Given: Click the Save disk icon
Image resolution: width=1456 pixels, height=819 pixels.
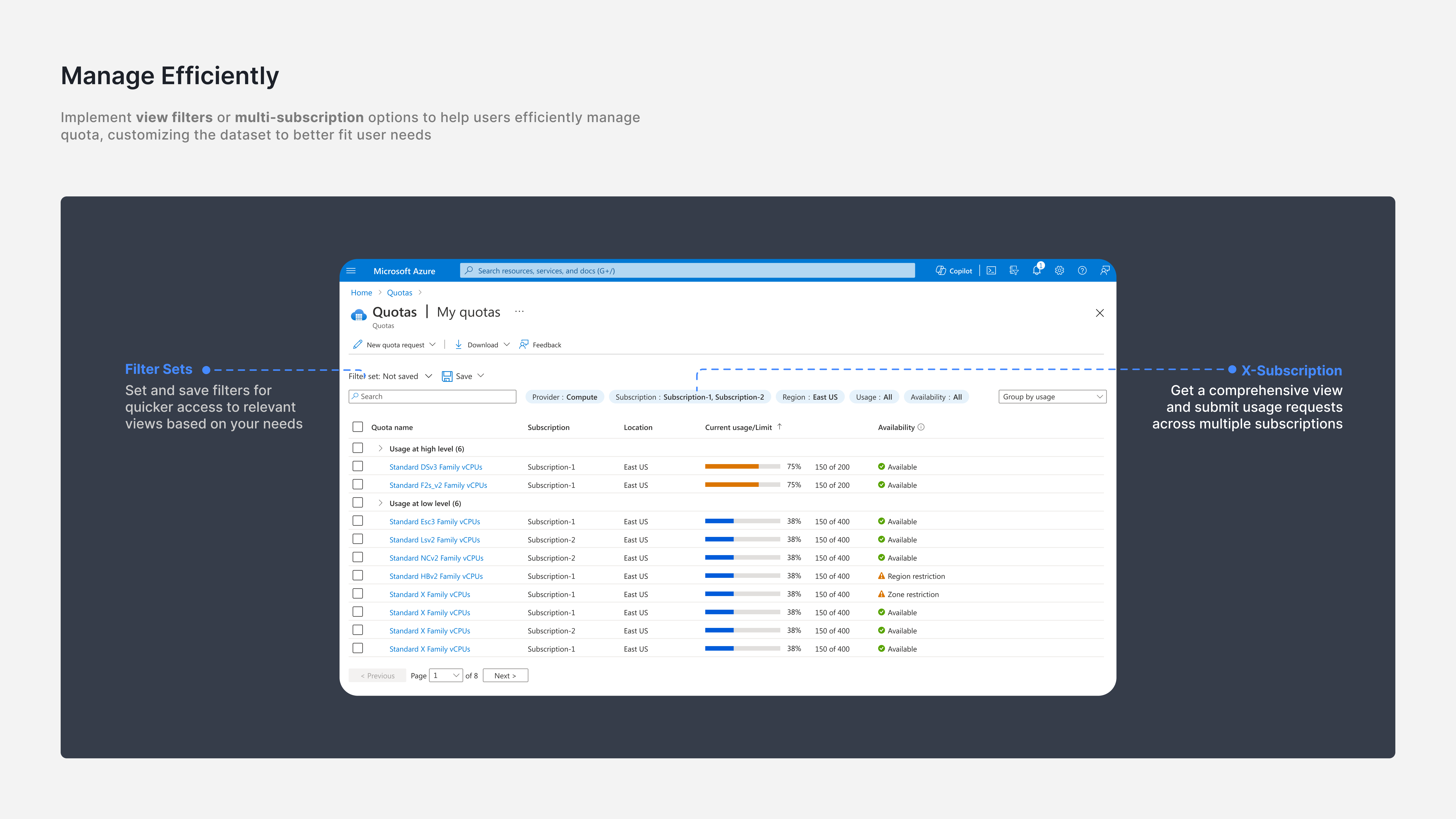Looking at the screenshot, I should (x=447, y=376).
